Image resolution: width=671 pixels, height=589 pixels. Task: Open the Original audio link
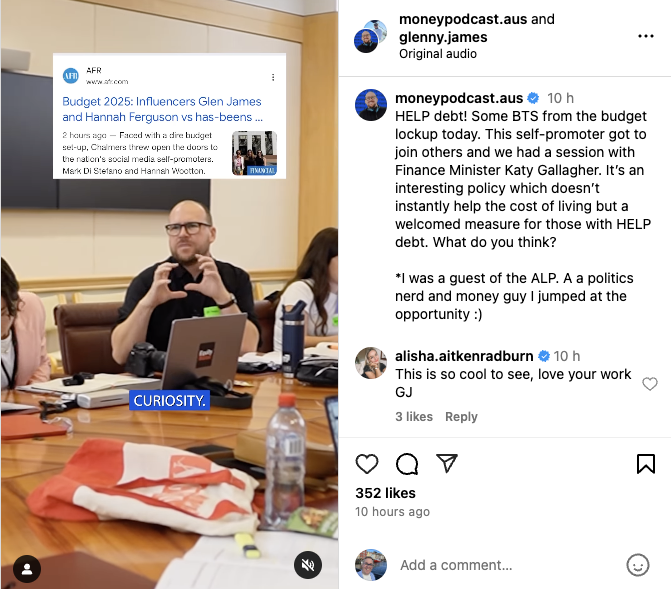438,54
